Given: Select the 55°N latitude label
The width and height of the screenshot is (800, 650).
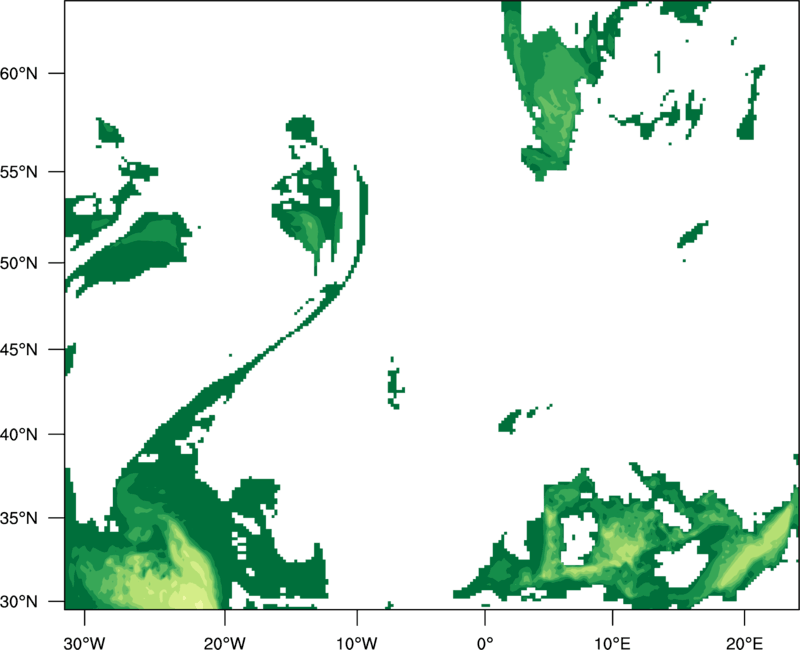Looking at the screenshot, I should (x=19, y=172).
